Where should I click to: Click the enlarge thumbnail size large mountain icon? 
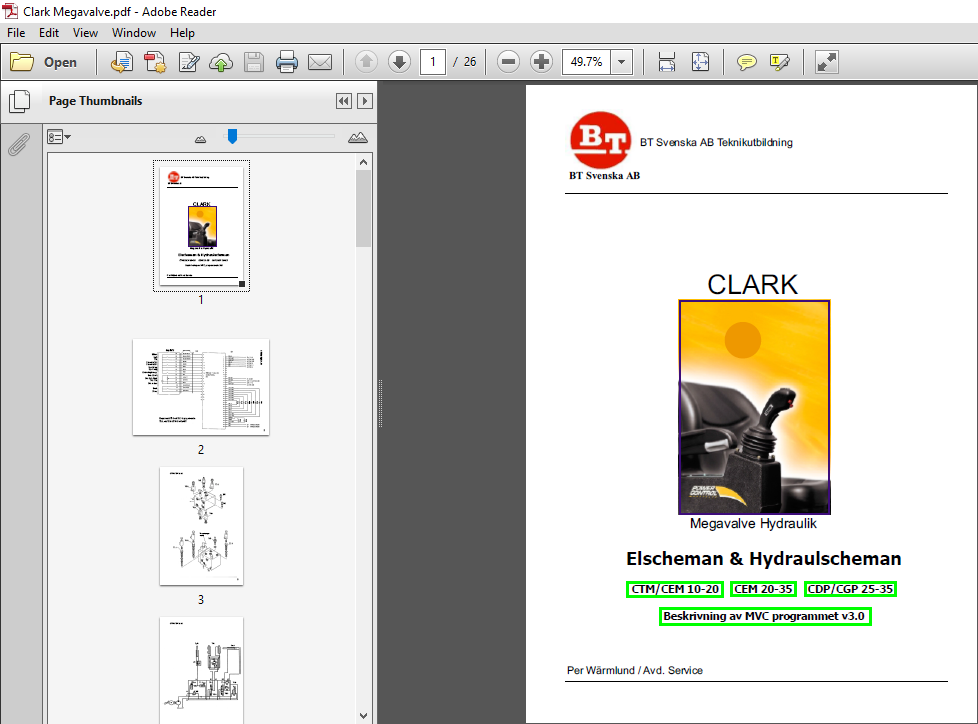(357, 137)
